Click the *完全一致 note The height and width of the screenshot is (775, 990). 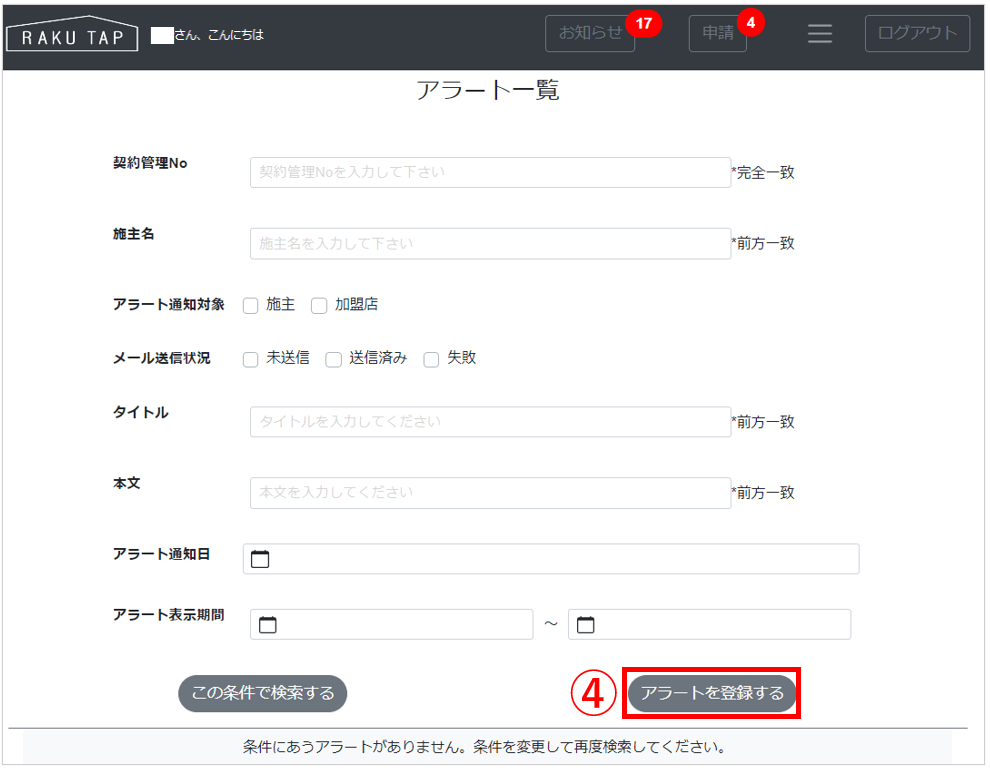(763, 172)
